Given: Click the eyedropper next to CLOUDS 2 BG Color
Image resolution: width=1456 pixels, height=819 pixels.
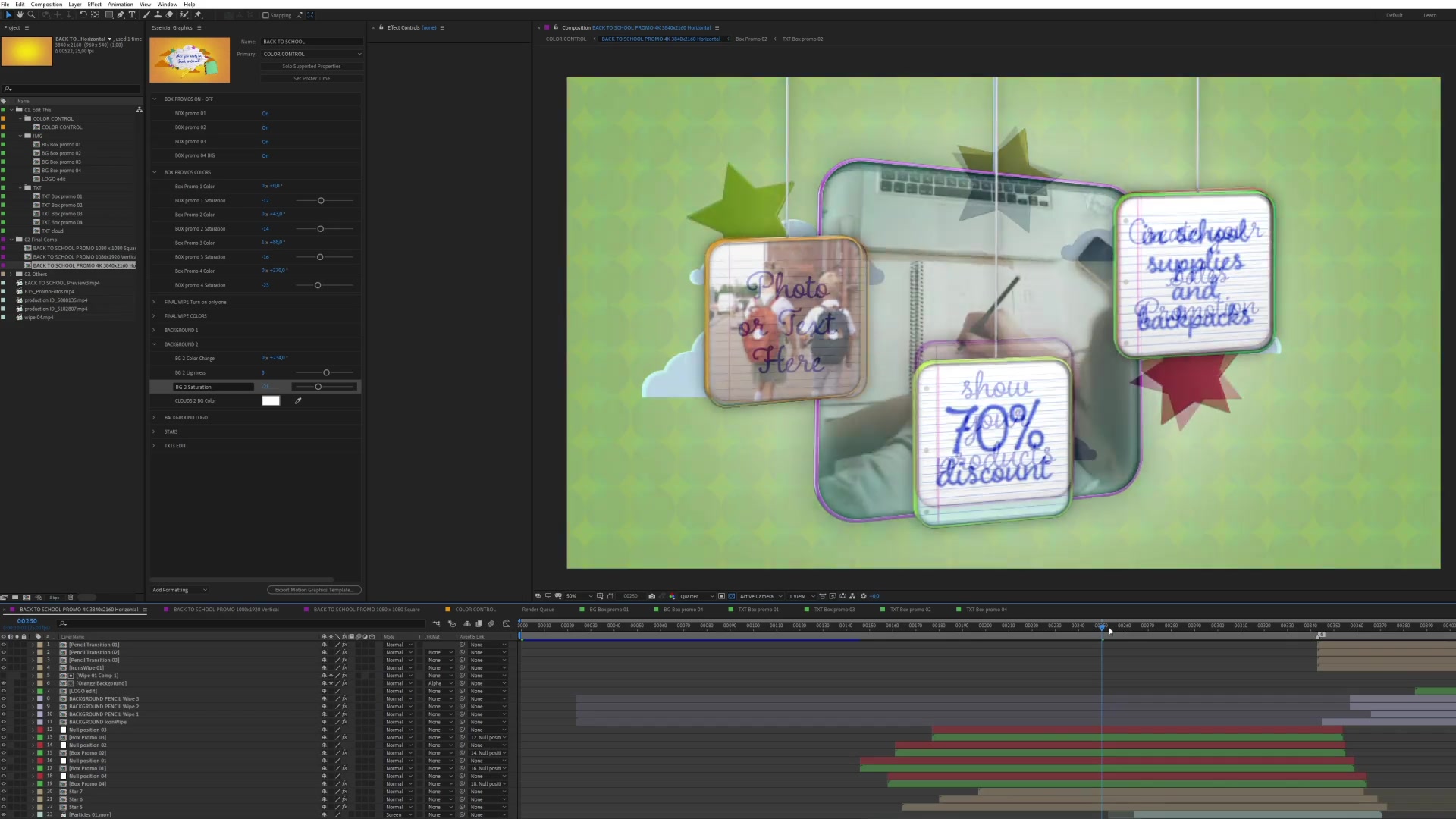Looking at the screenshot, I should pyautogui.click(x=298, y=400).
